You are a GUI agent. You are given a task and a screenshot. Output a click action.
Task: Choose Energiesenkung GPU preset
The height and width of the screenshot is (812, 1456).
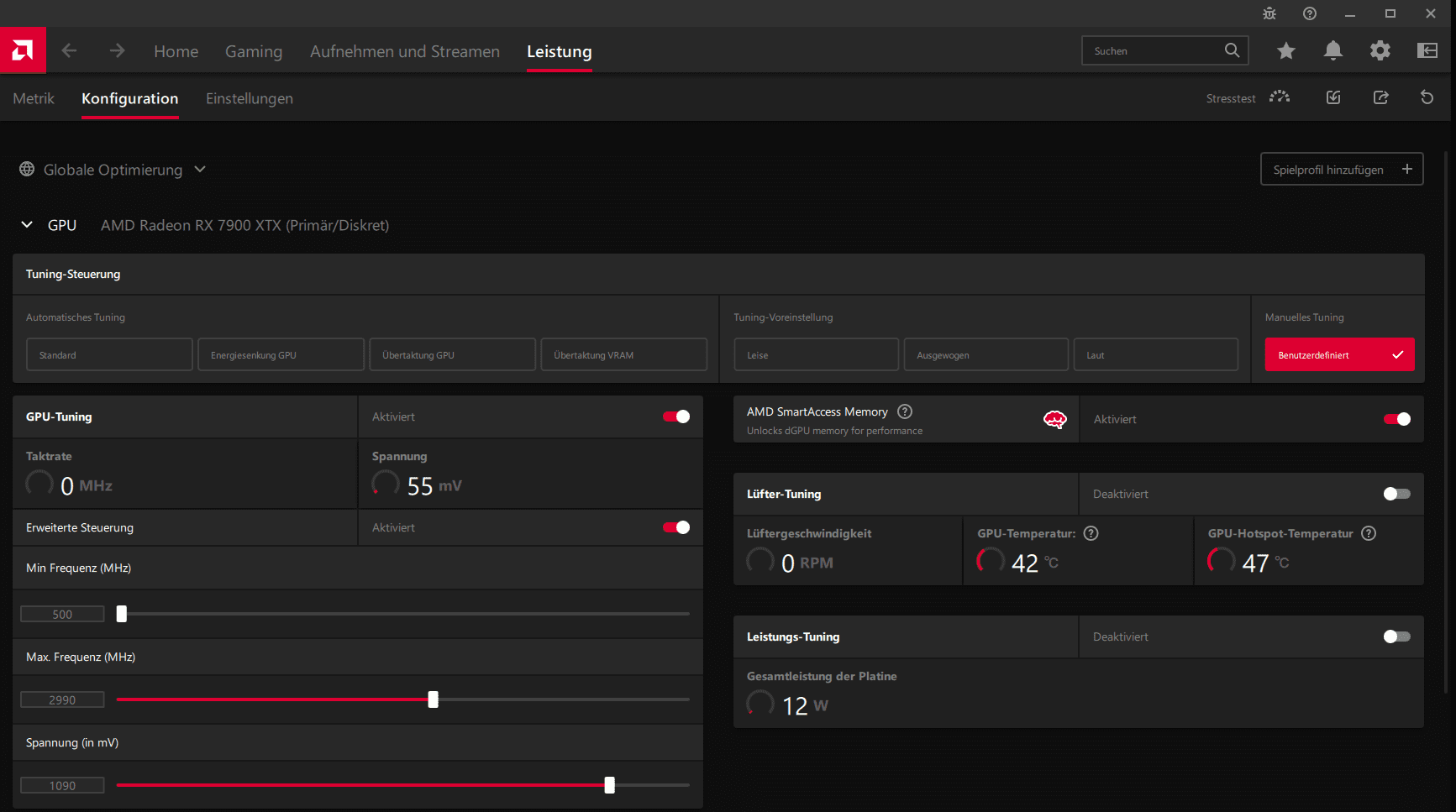[x=281, y=354]
